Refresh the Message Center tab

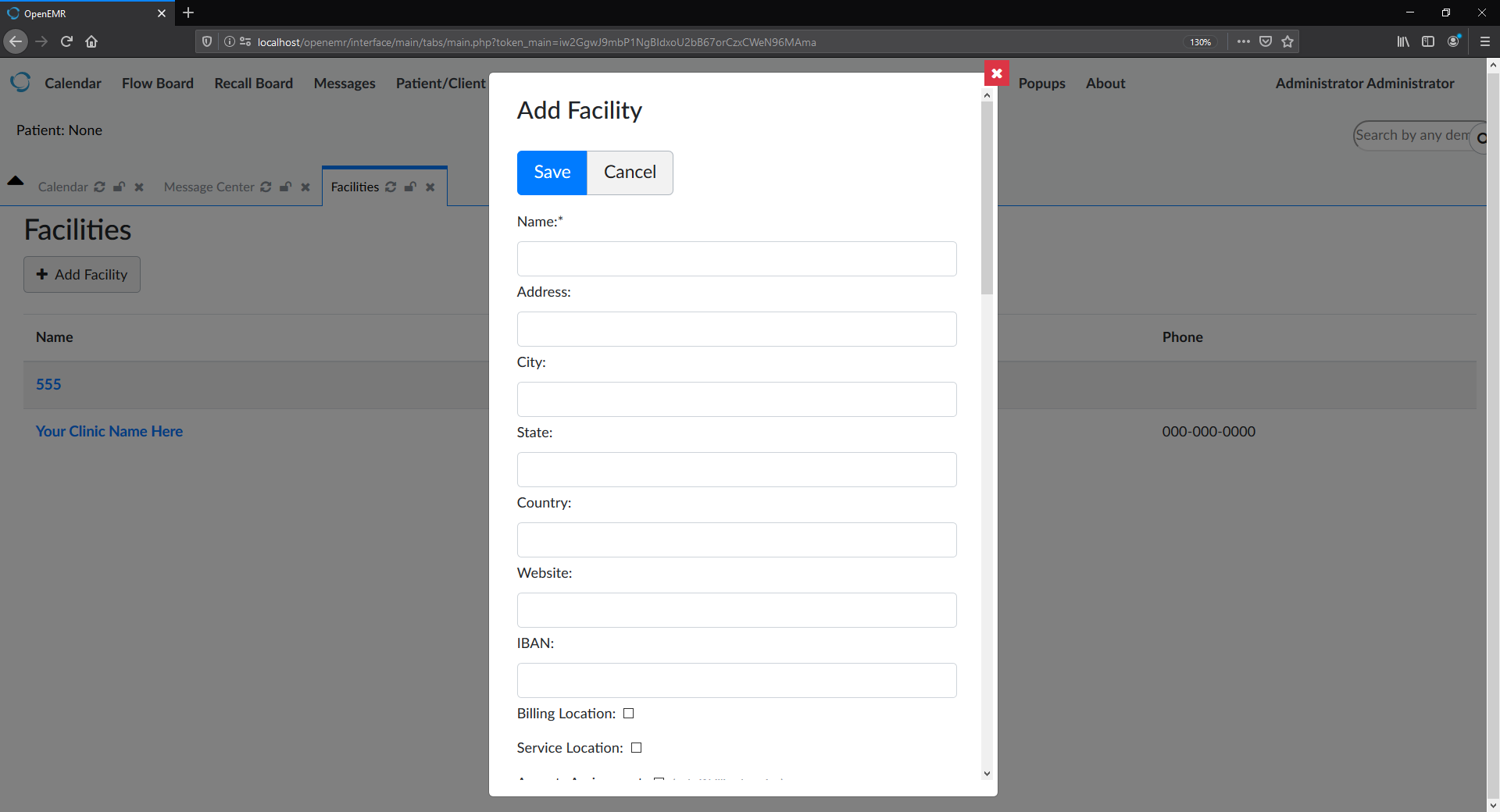(266, 187)
